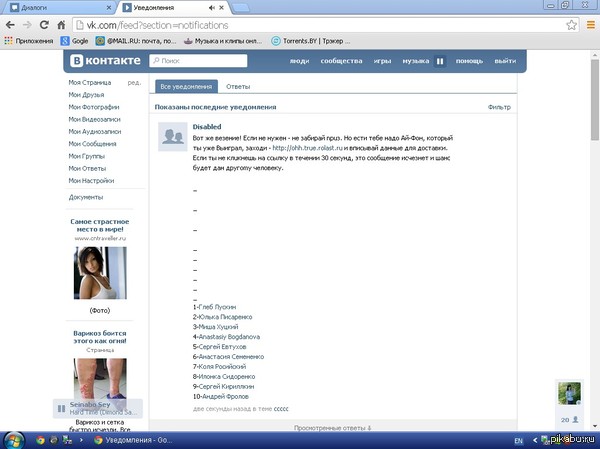This screenshot has width=600, height=449.
Task: Go to Моя Страница
Action: coord(90,82)
